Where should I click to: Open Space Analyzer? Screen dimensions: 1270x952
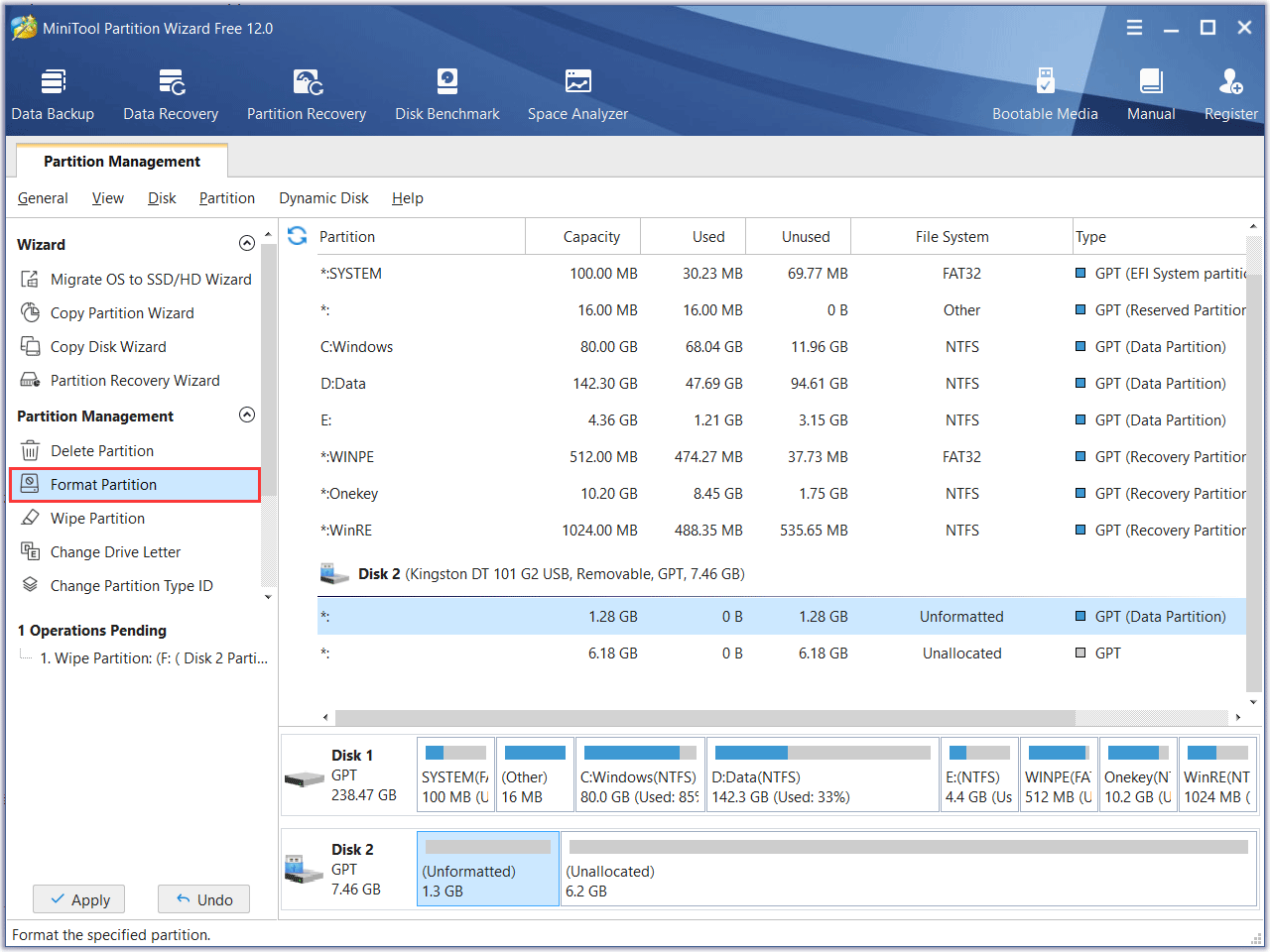(577, 95)
